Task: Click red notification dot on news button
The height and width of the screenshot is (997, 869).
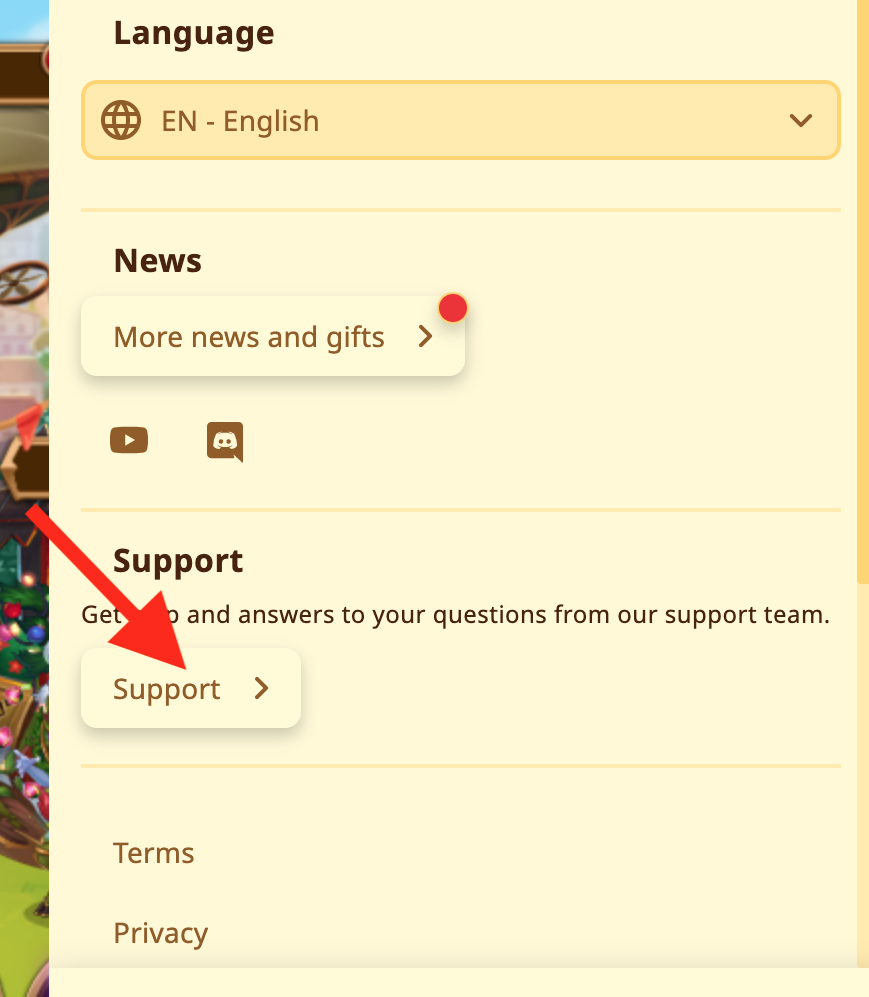Action: 453,308
